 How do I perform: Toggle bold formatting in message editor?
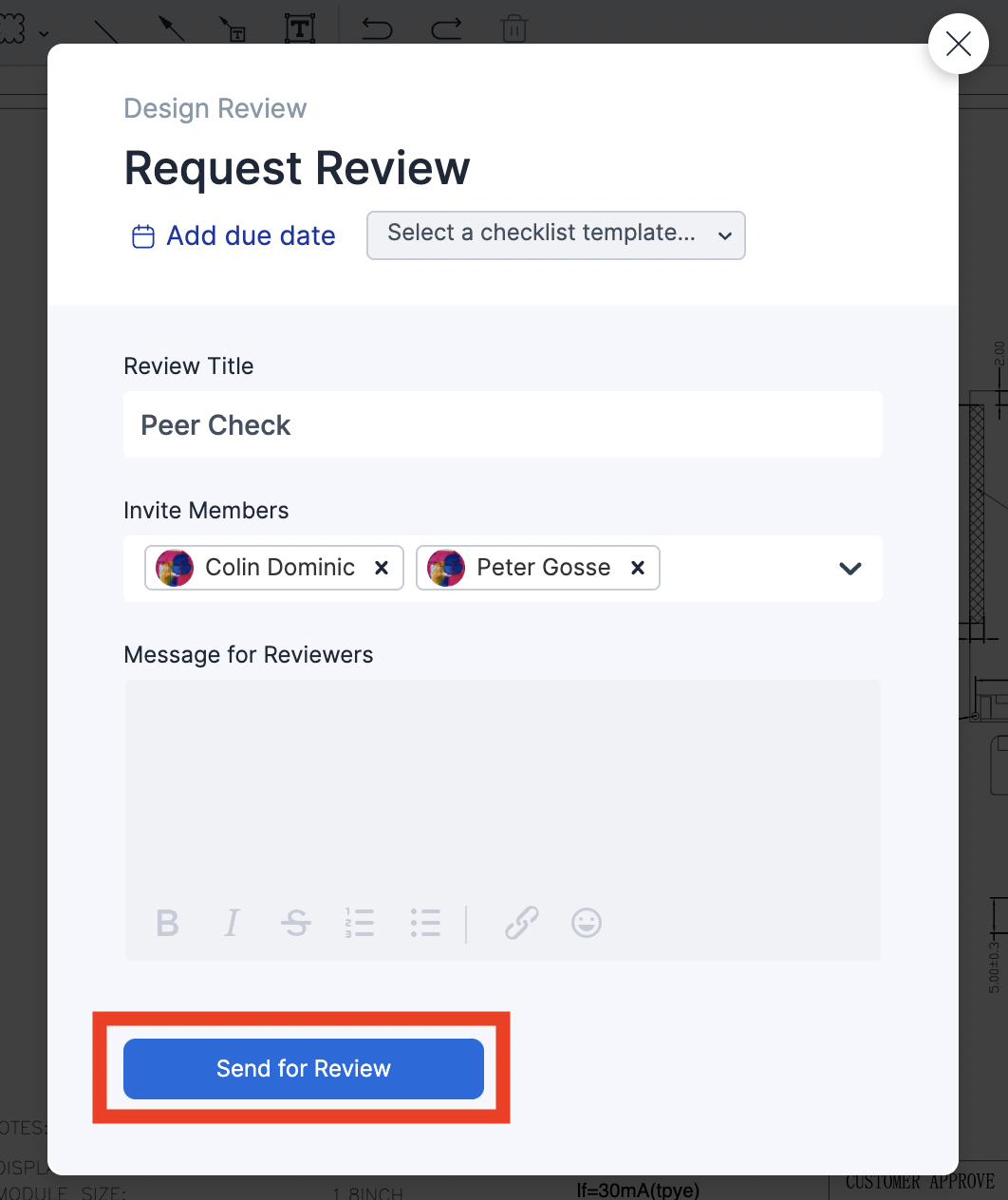168,923
